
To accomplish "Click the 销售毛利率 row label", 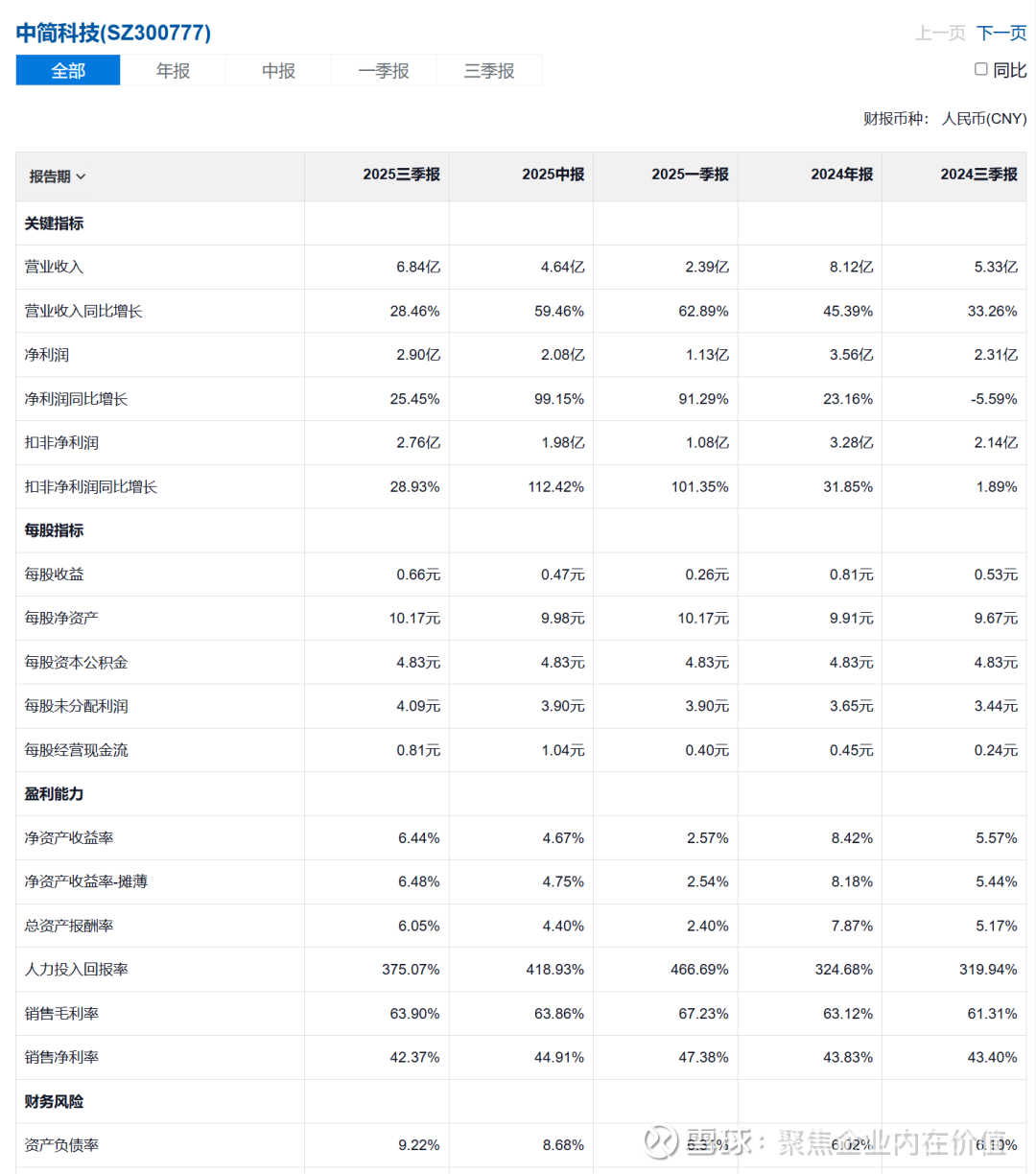I will (61, 1014).
